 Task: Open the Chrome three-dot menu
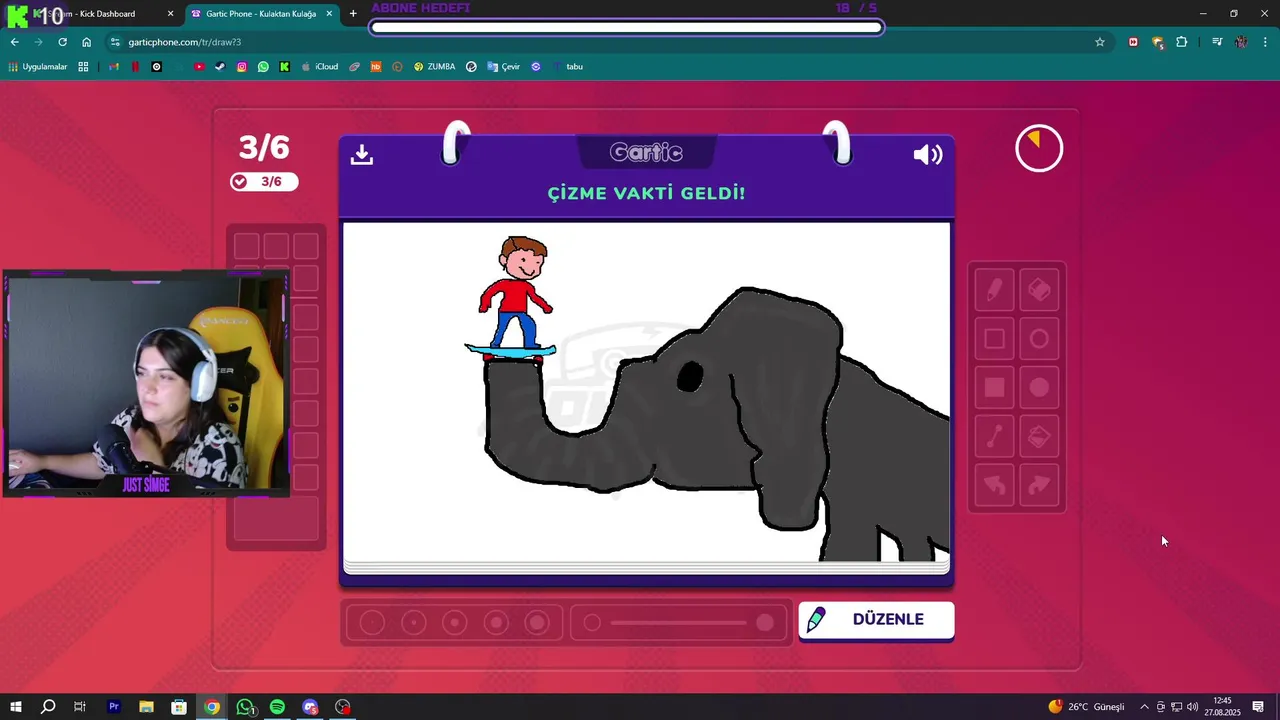click(x=1264, y=42)
